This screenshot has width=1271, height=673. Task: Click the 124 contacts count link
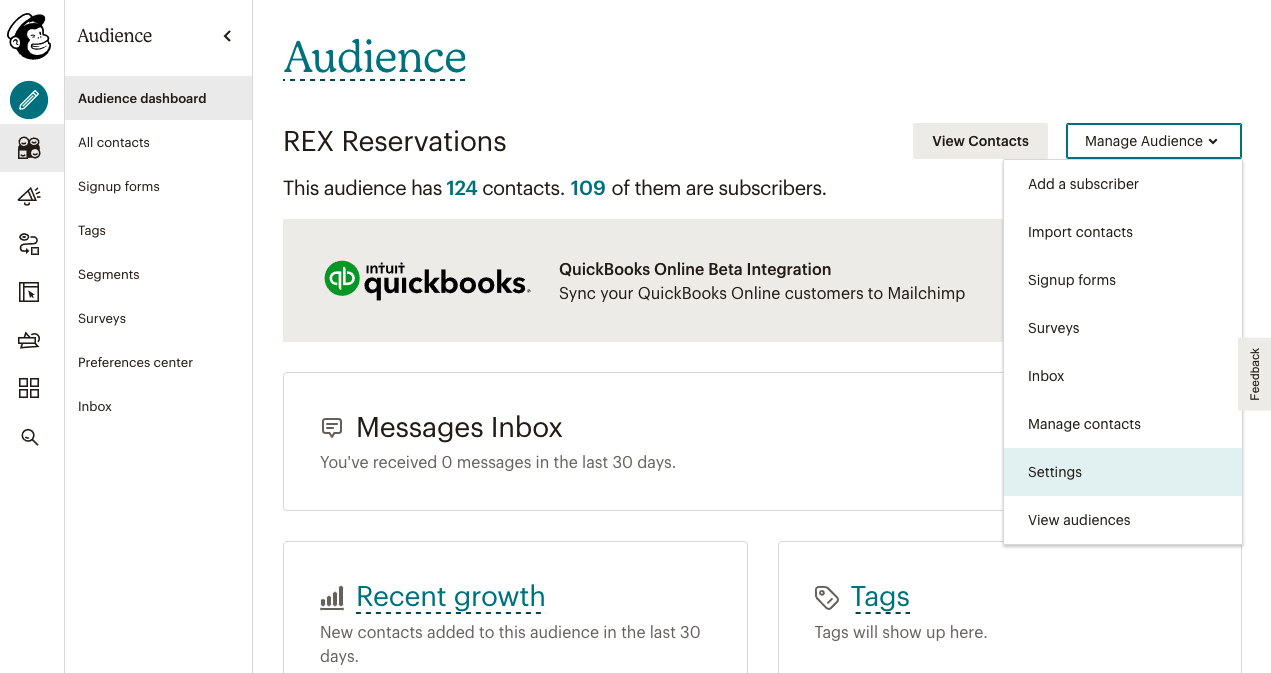pyautogui.click(x=462, y=188)
